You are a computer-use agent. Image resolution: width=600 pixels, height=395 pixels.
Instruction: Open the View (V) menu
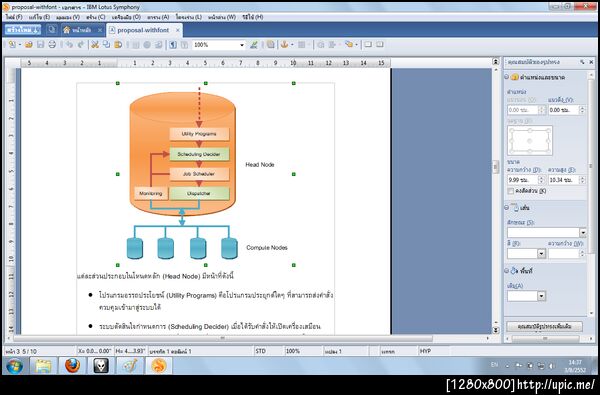coord(68,17)
